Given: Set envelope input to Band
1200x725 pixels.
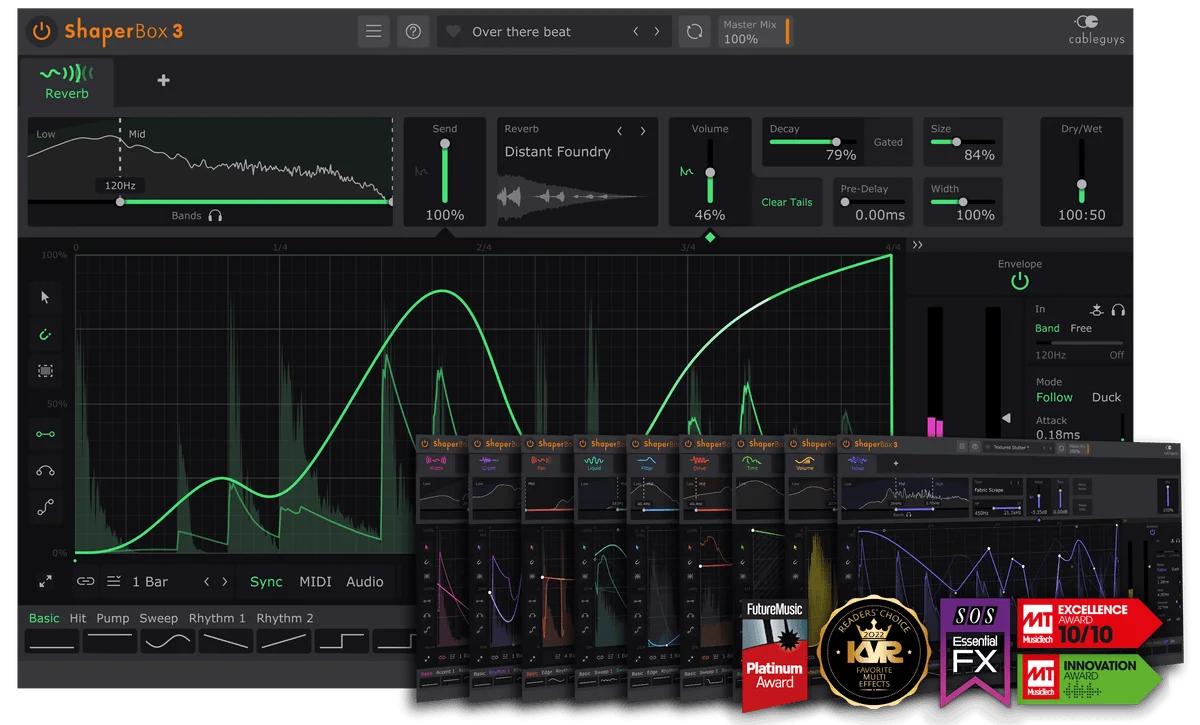Looking at the screenshot, I should (1047, 328).
